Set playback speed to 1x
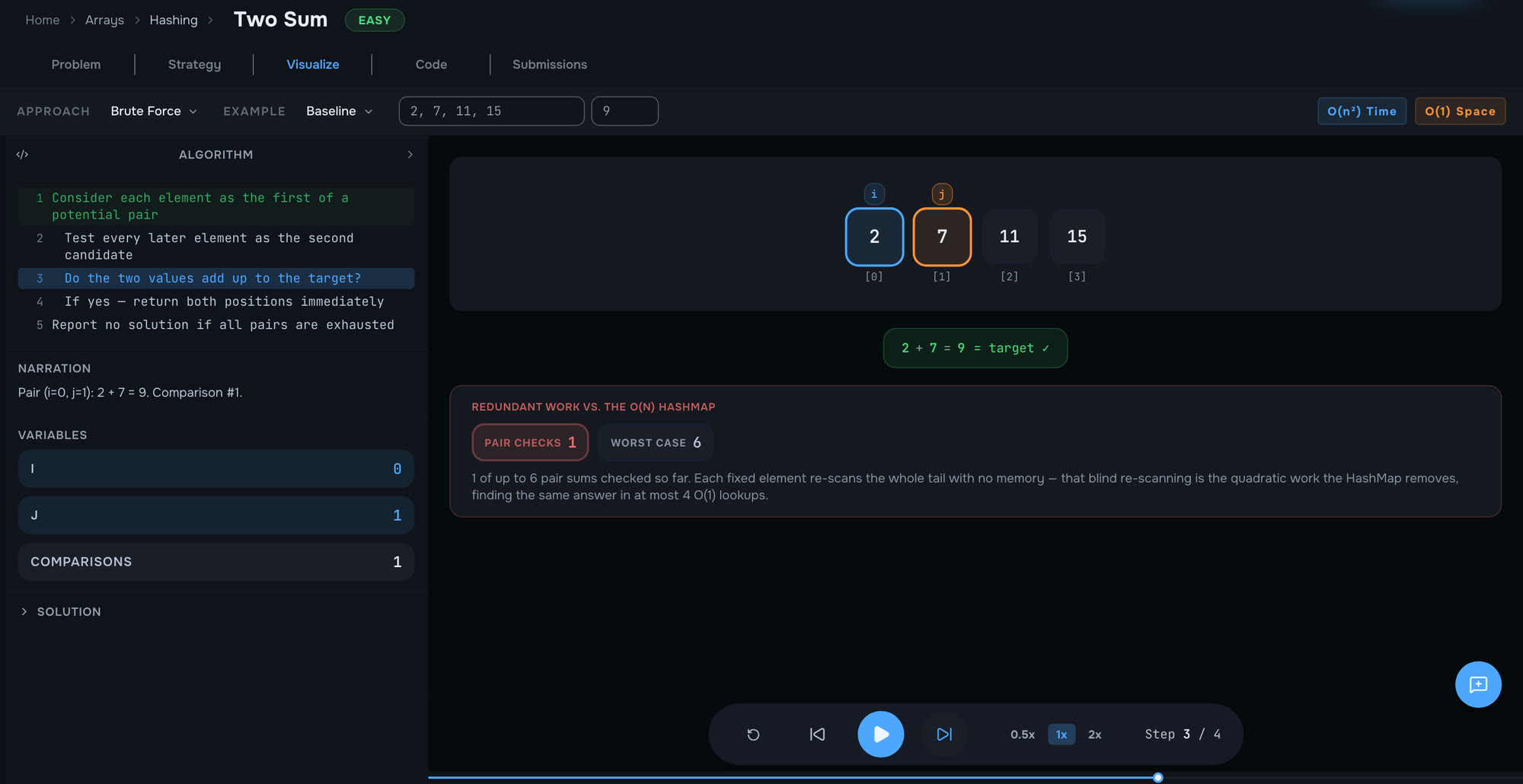Viewport: 1523px width, 784px height. click(1062, 735)
